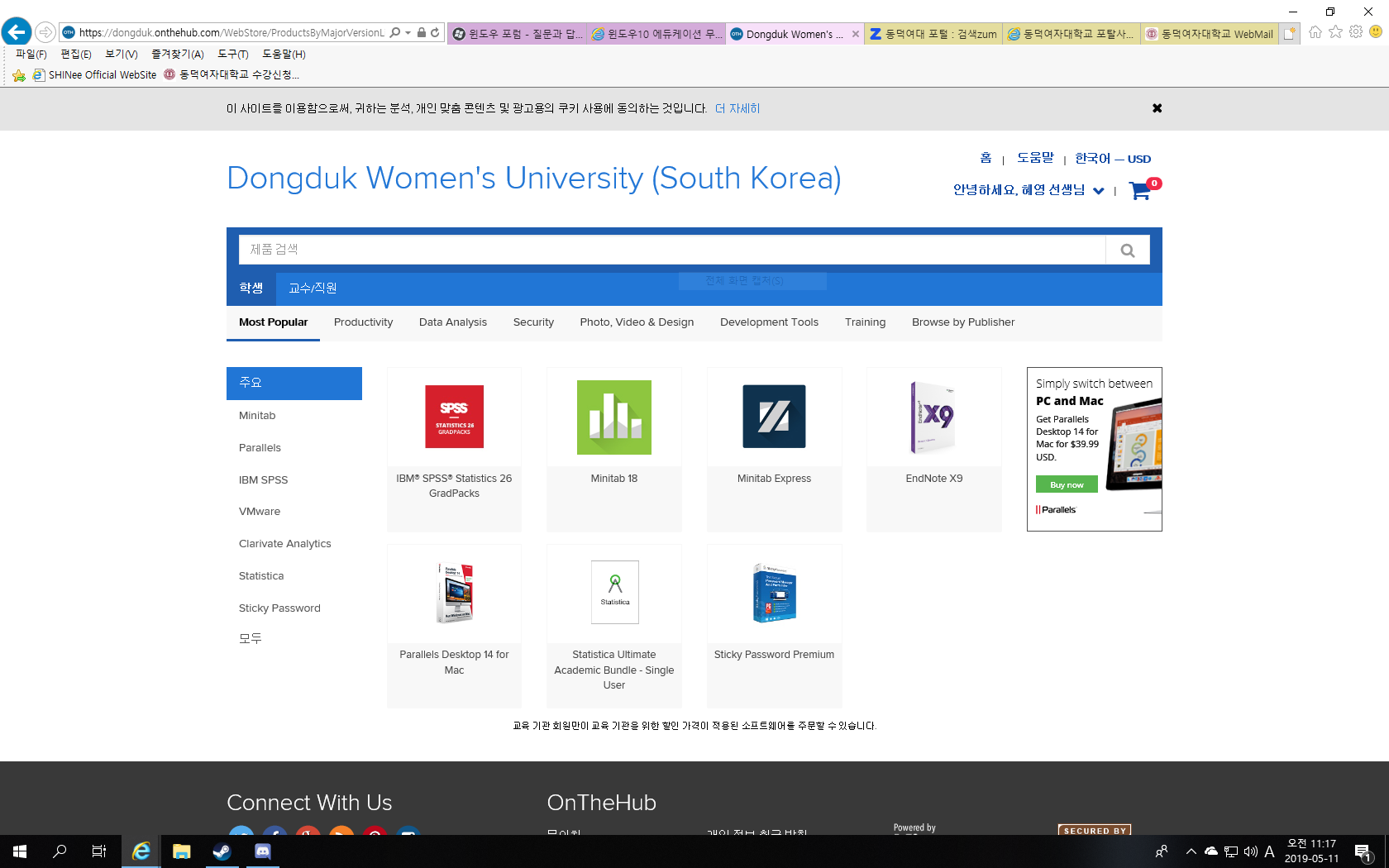Click the 제품 검색 search field
This screenshot has width=1389, height=868.
[672, 250]
